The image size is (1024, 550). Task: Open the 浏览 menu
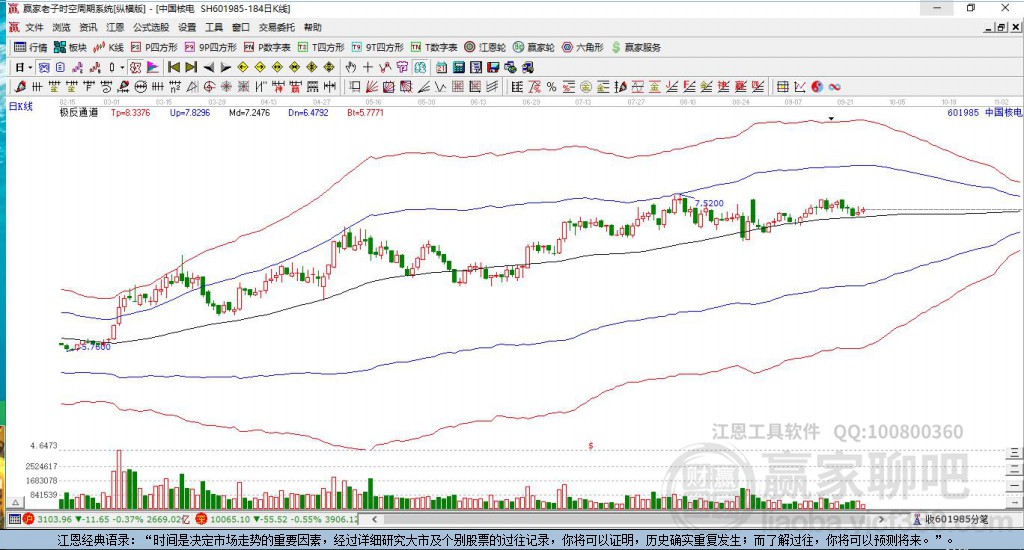point(61,27)
